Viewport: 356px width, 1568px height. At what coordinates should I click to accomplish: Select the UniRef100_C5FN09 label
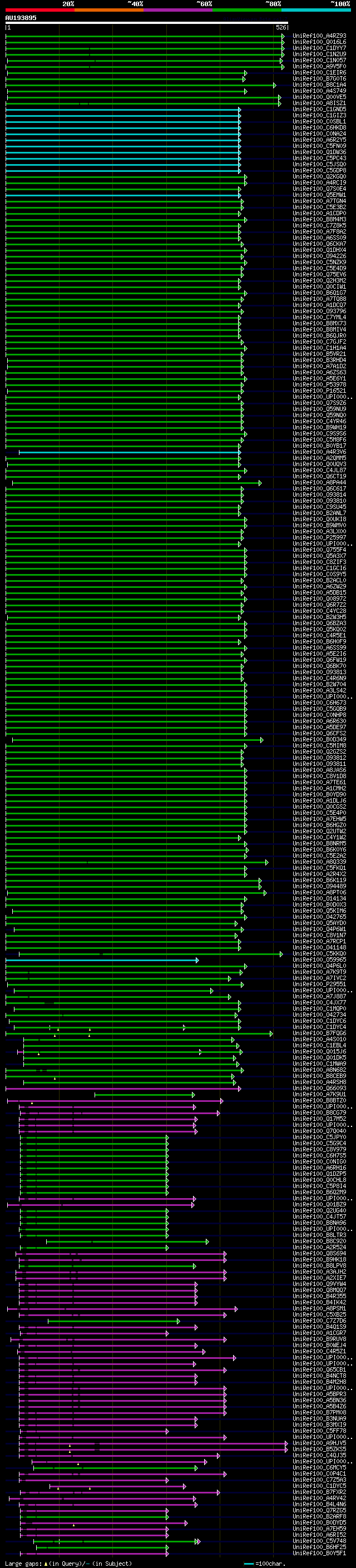319,146
